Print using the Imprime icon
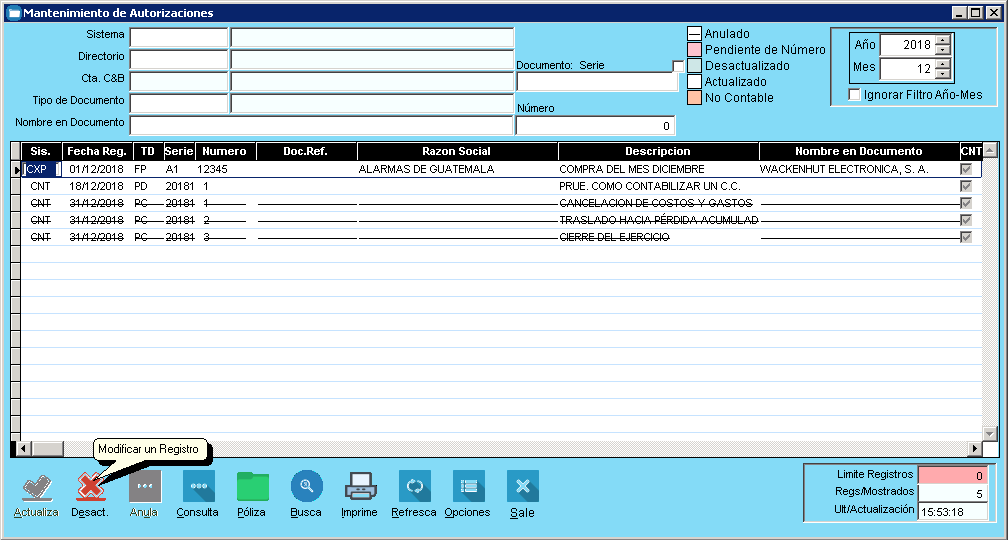1008x540 pixels. 360,487
